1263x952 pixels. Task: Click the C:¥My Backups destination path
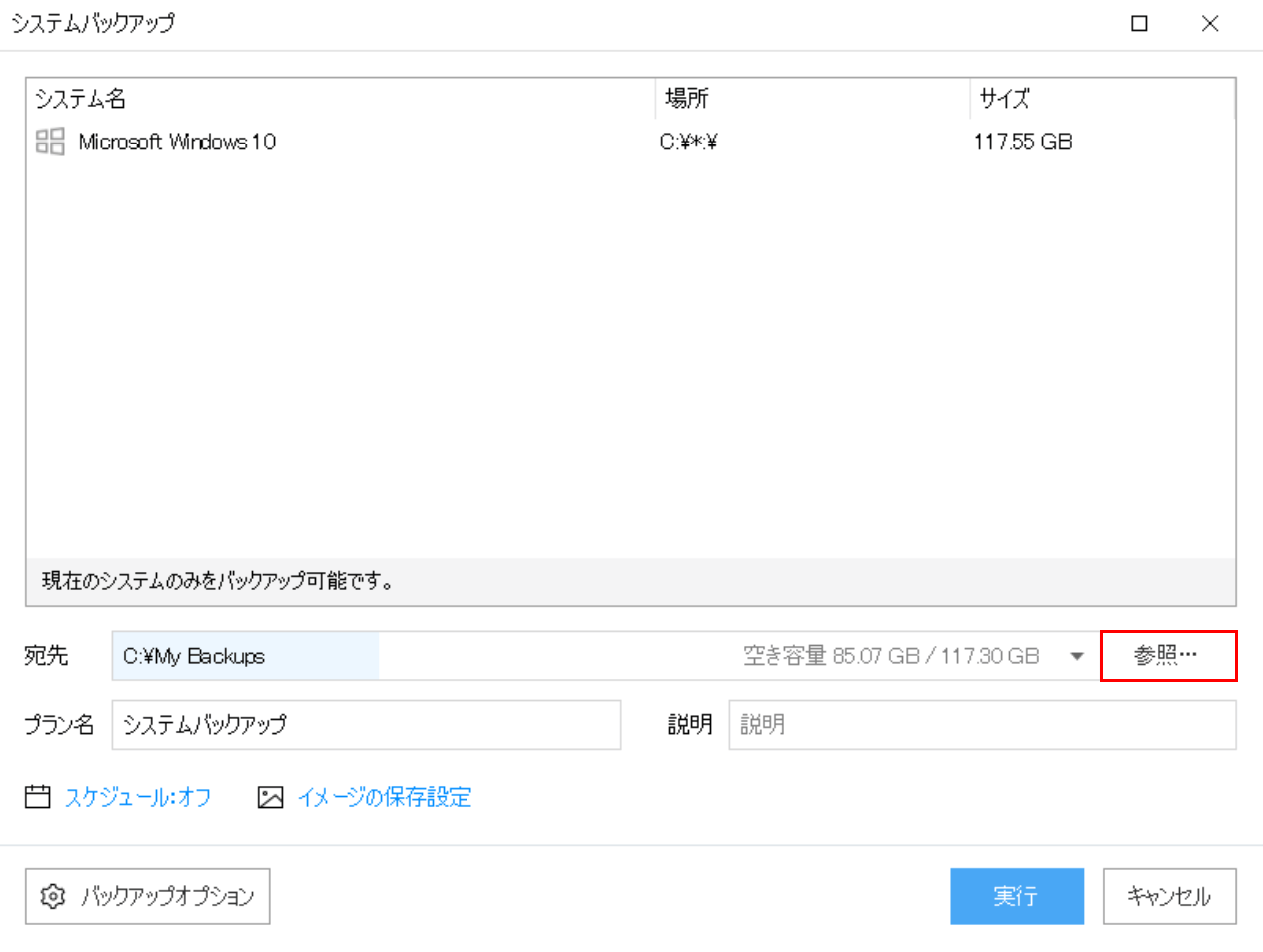tap(194, 656)
